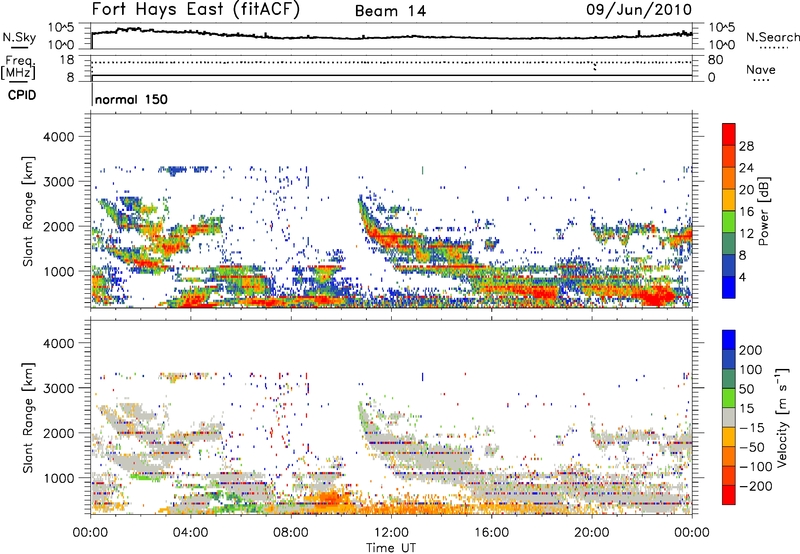Screen dimensions: 800x554
Task: Select the "-15" label on Velocity colorbar
Action: [752, 428]
